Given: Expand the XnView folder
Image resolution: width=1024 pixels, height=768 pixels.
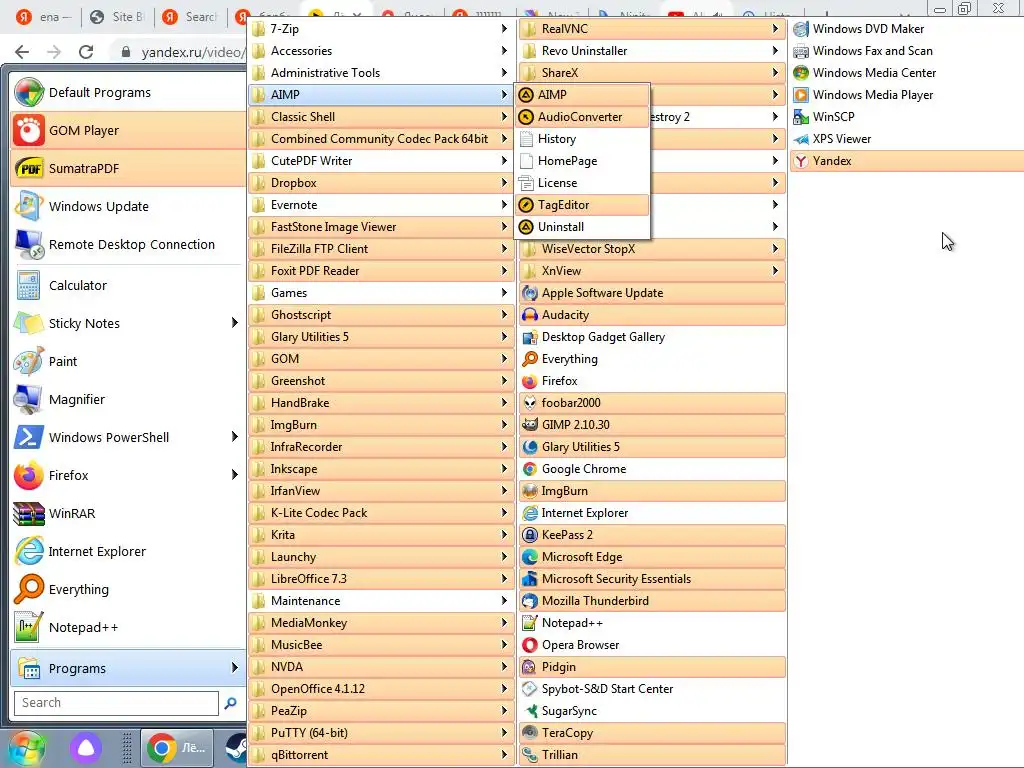Looking at the screenshot, I should coord(652,271).
